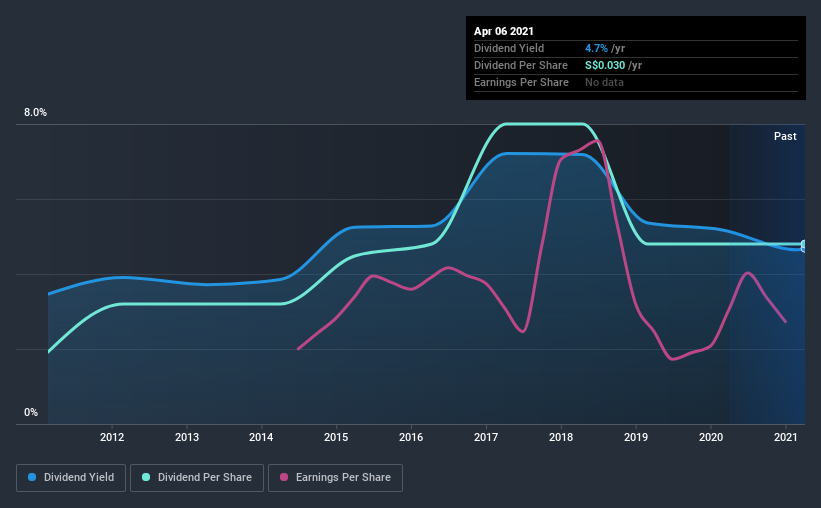This screenshot has width=821, height=508.
Task: Click the data point marker at chart's right edge
Action: (804, 246)
